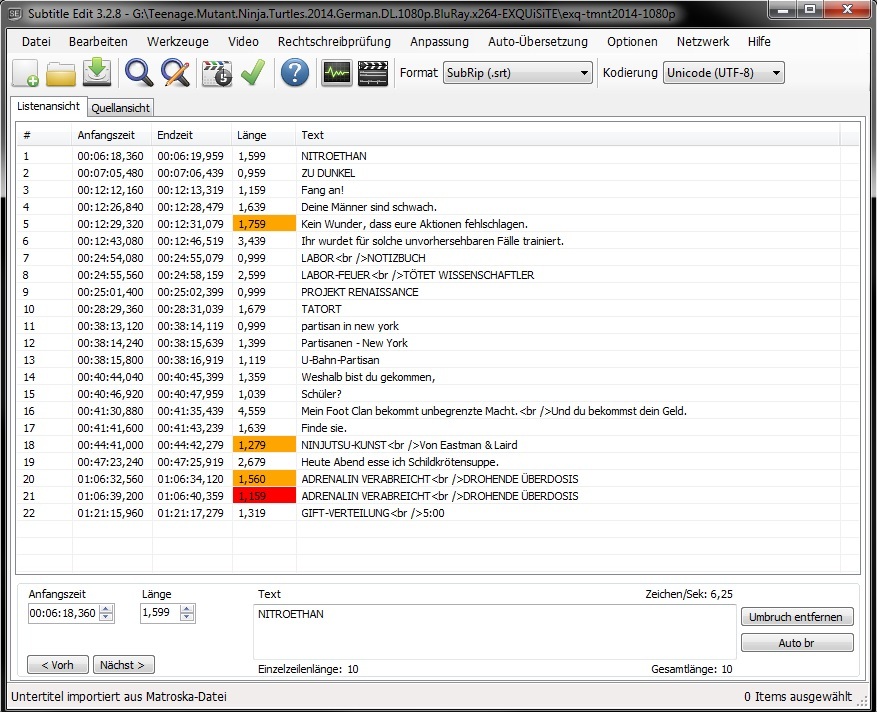Open the Replace magnifier-with-pencil tool
The height and width of the screenshot is (712, 877).
click(x=175, y=73)
